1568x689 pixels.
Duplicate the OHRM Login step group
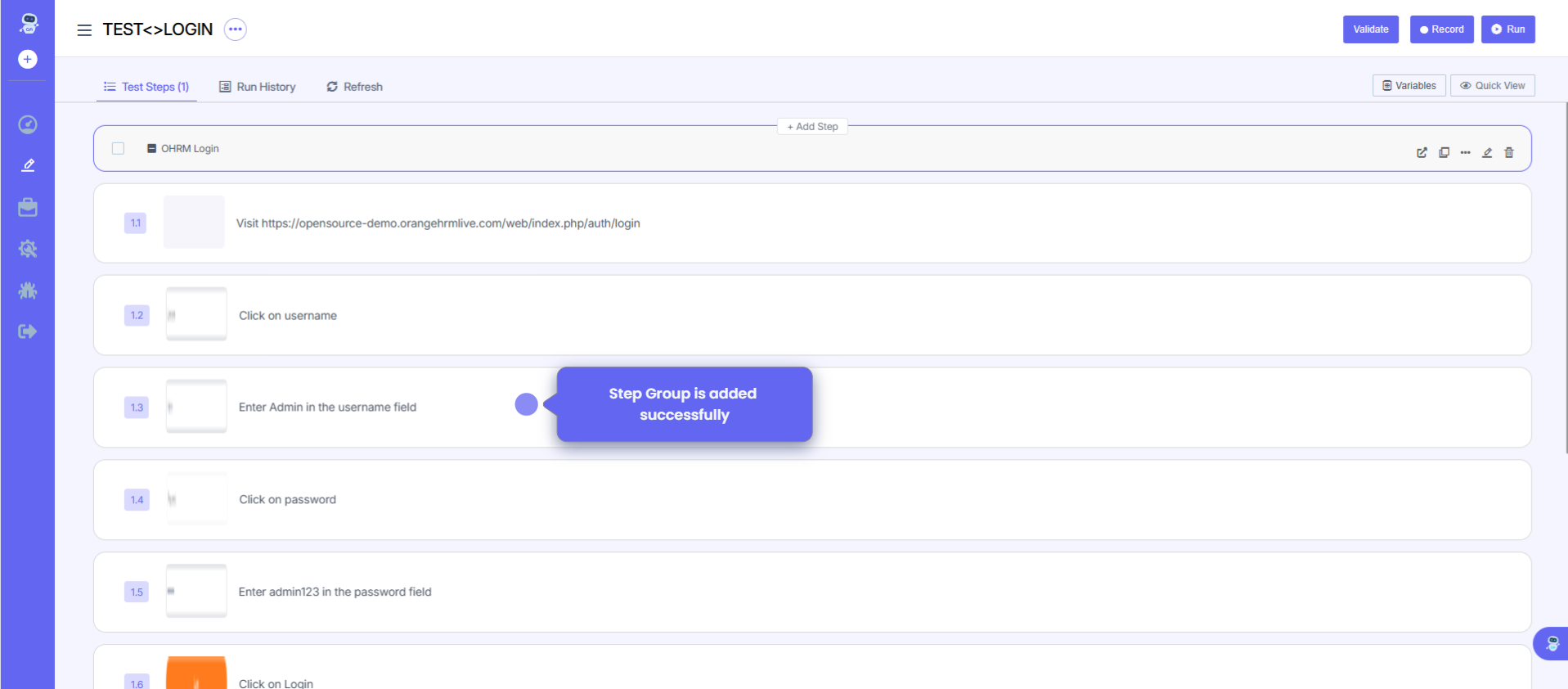[1444, 152]
